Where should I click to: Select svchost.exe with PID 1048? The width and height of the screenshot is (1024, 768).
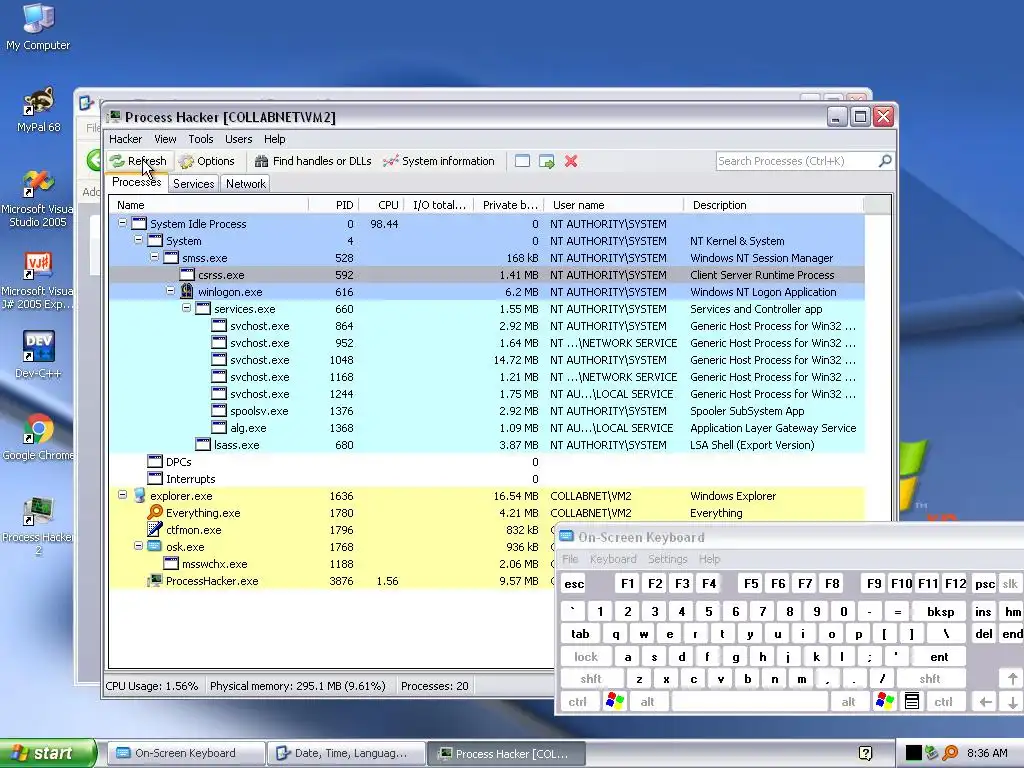pos(487,360)
